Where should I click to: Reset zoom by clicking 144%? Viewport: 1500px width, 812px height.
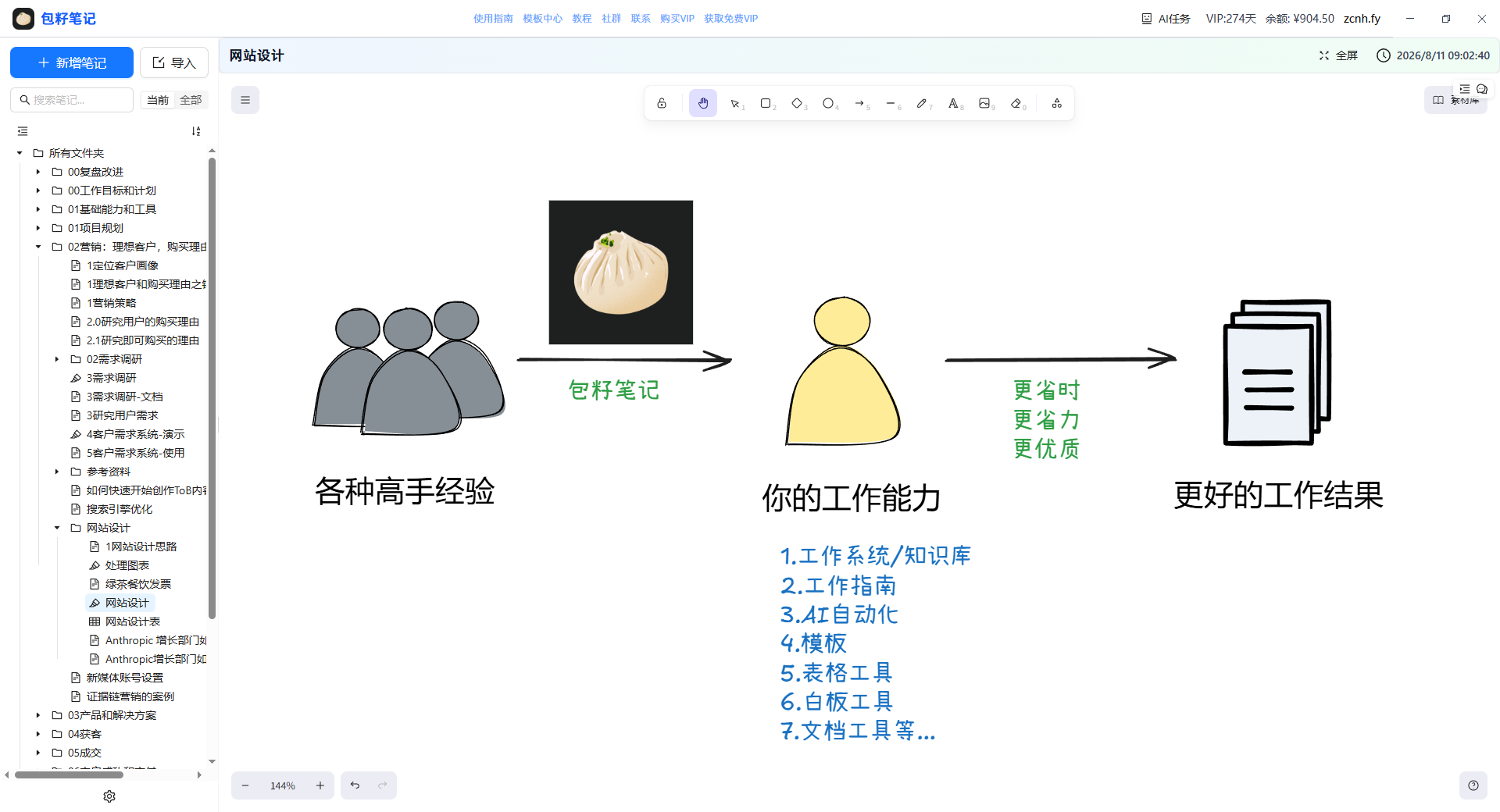(x=283, y=786)
